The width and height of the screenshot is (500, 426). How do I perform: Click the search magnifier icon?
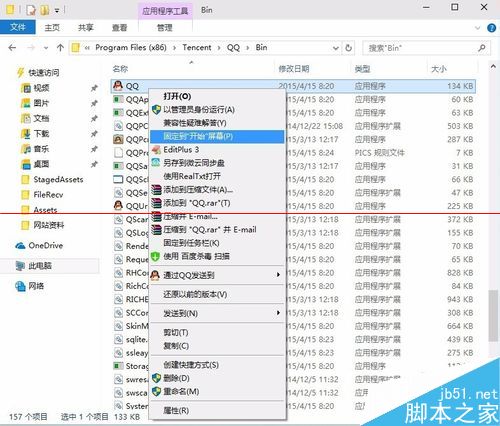[481, 48]
